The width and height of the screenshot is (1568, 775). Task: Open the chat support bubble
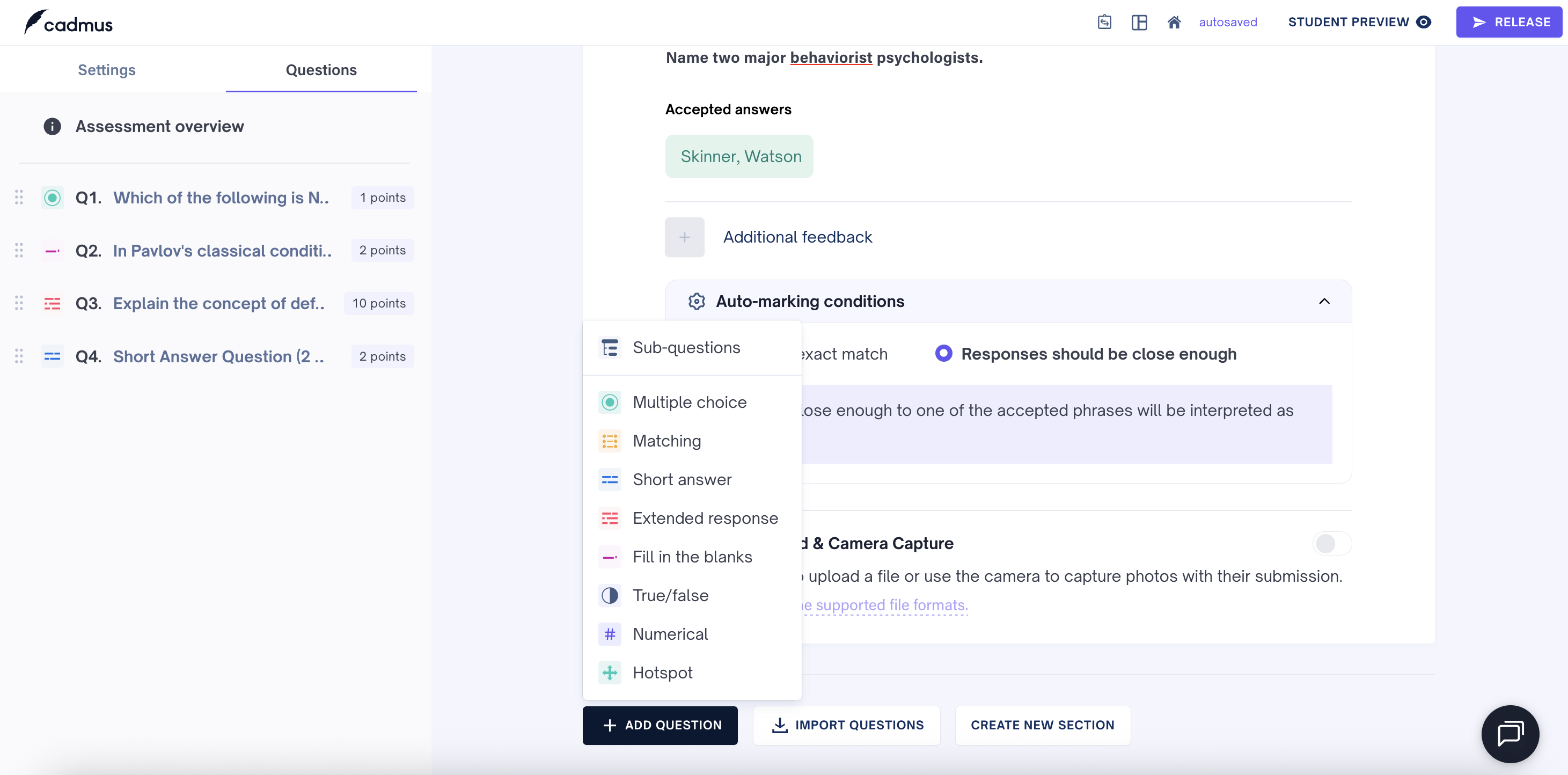(x=1510, y=734)
